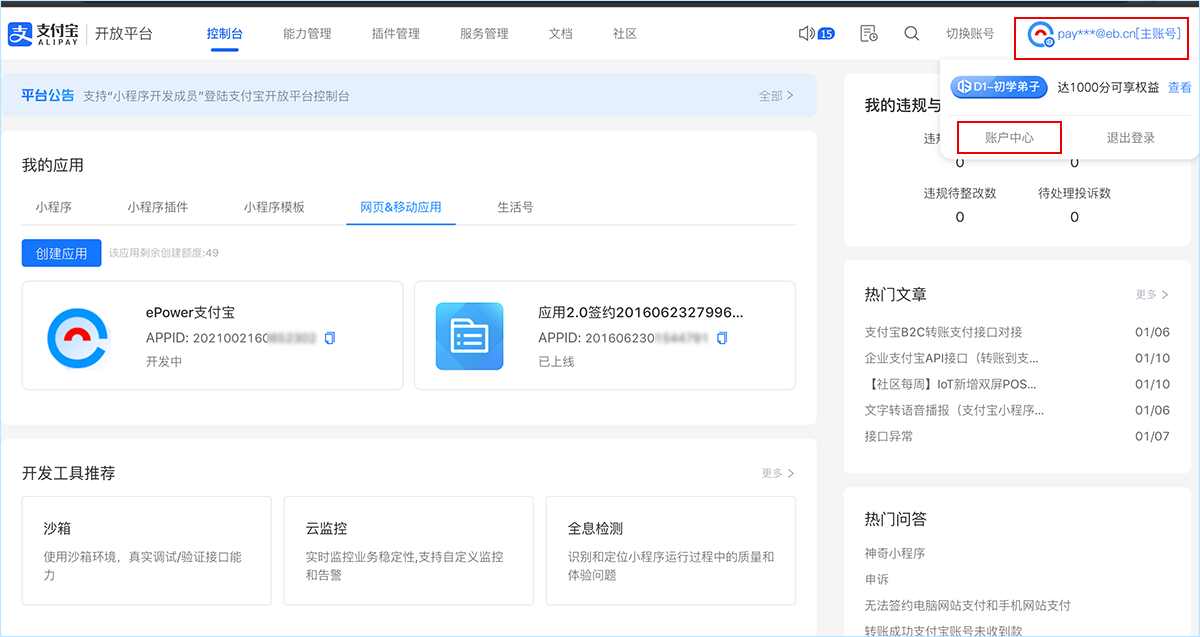Open the 沙箱 tool card

pyautogui.click(x=147, y=551)
